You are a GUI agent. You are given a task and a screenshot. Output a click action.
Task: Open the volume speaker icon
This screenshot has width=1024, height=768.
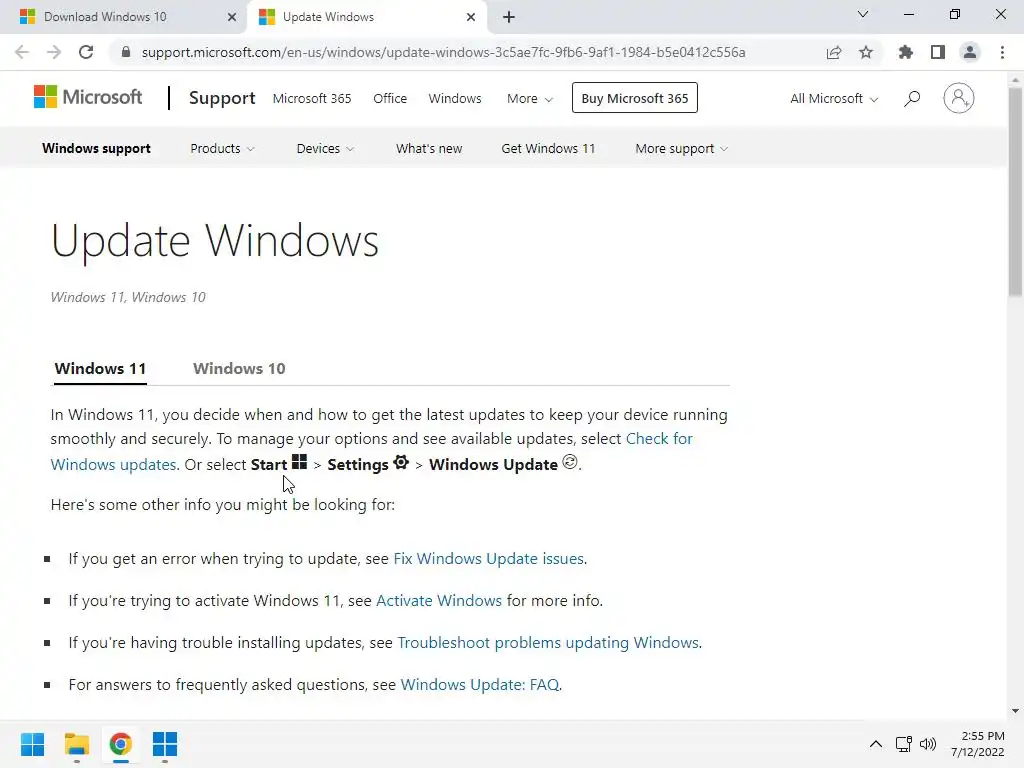(927, 744)
